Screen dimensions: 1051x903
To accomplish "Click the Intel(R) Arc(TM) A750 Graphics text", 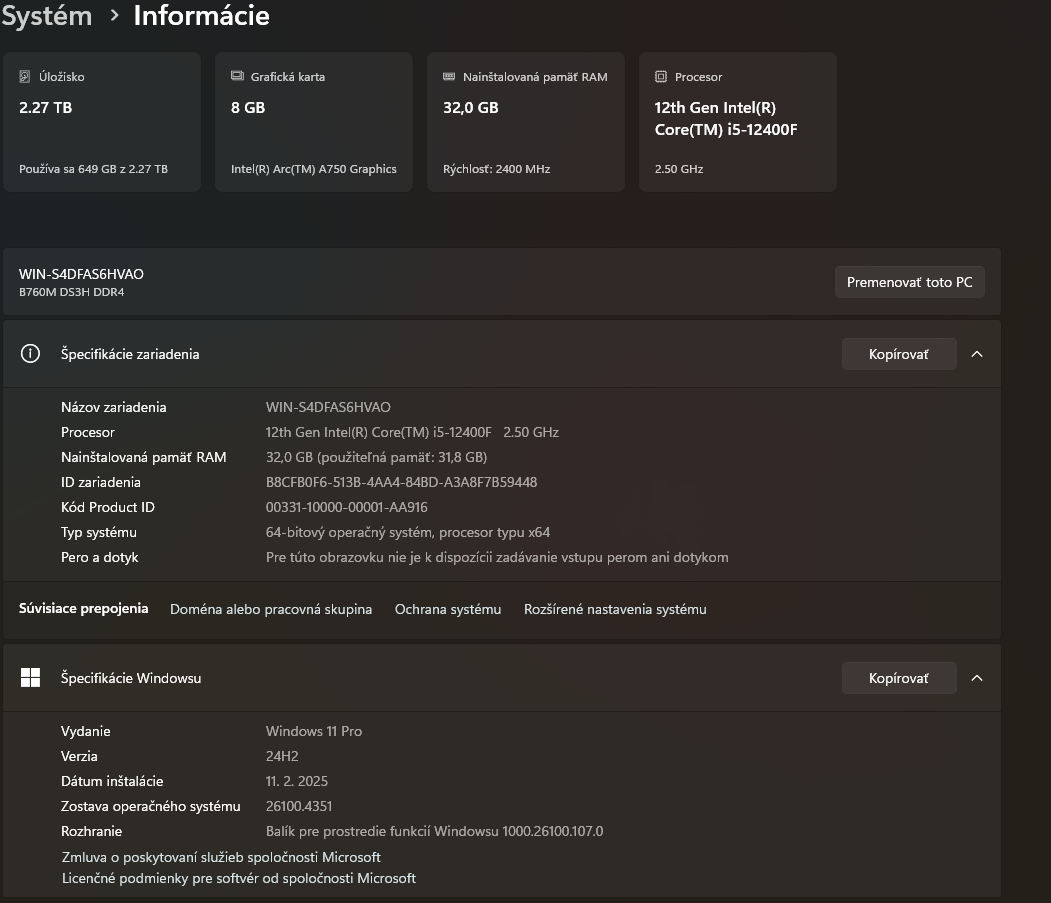I will coord(314,169).
